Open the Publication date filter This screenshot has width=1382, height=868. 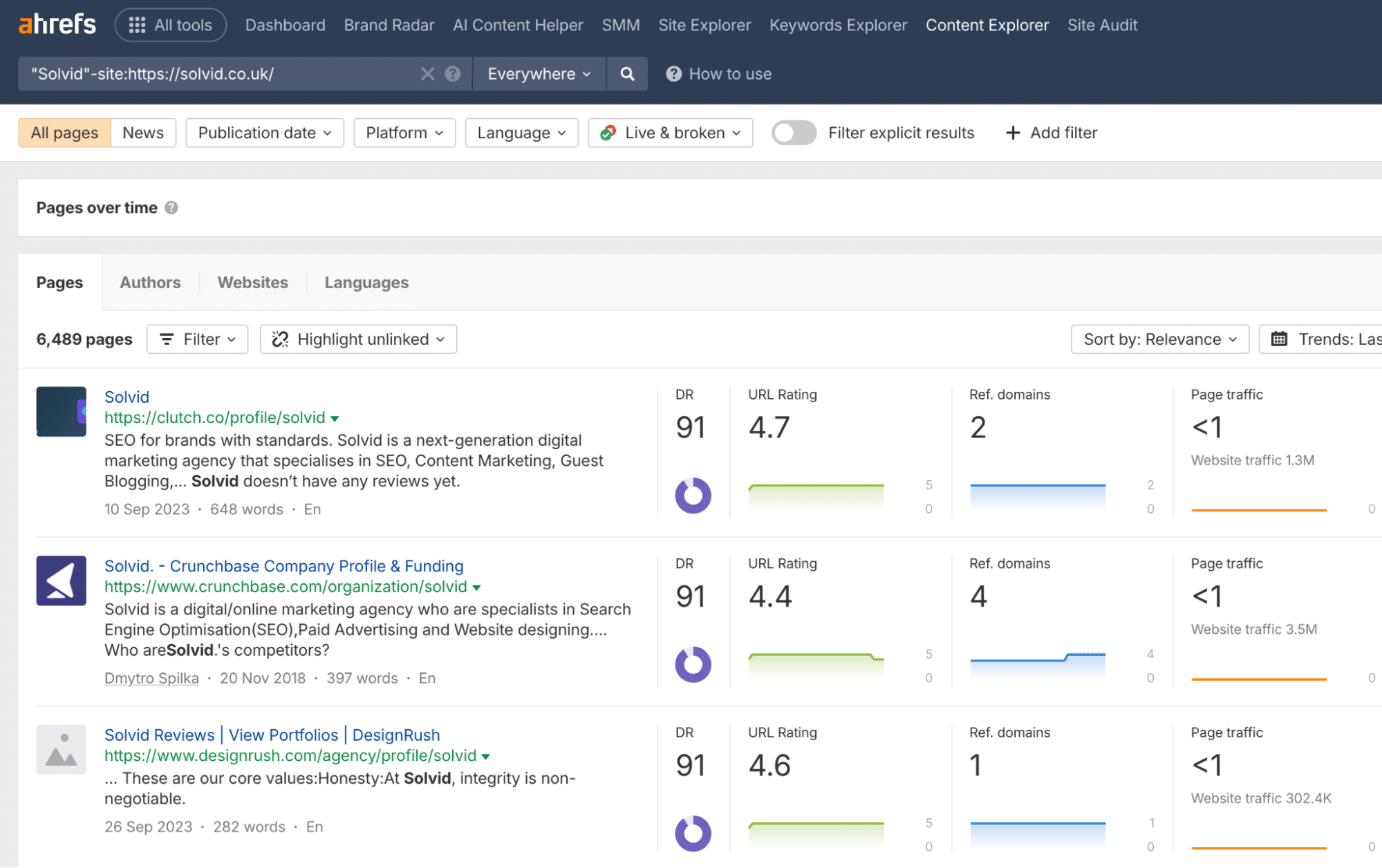click(265, 133)
